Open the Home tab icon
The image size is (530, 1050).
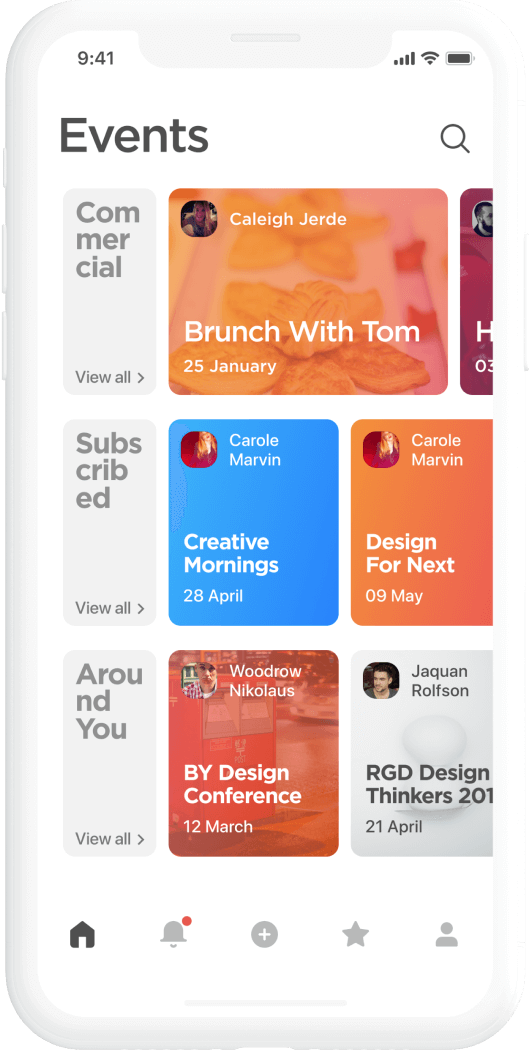[82, 934]
